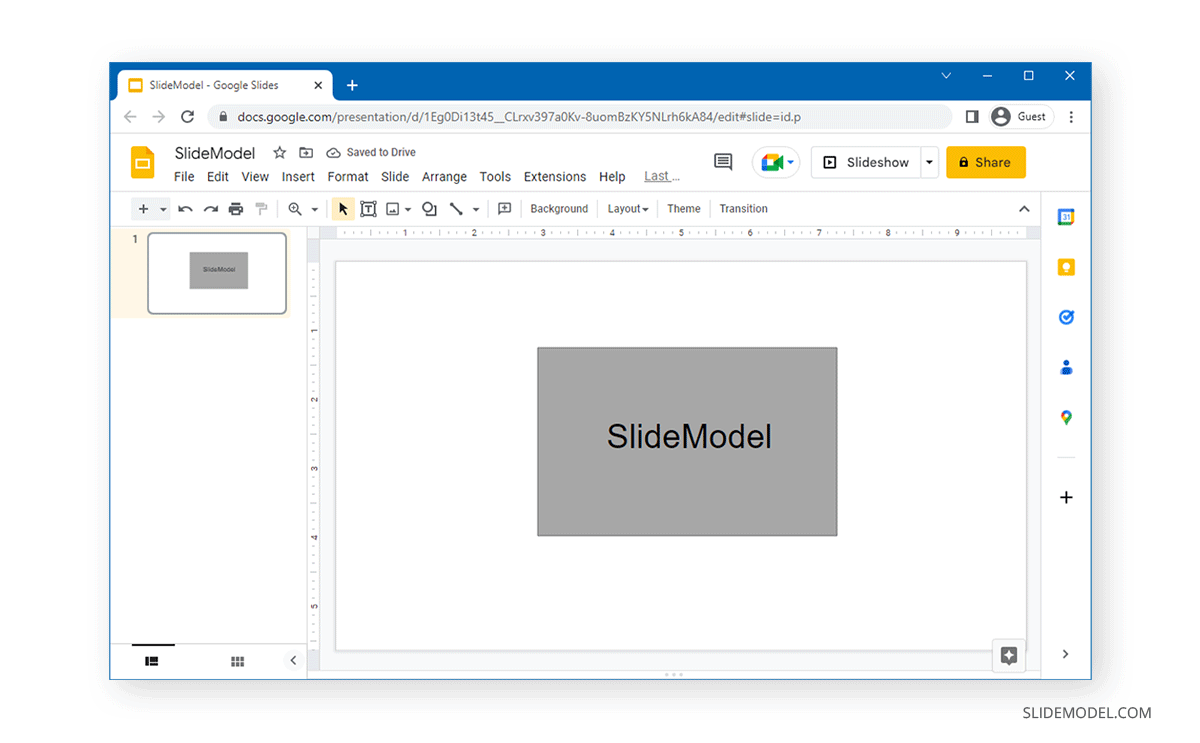Undo the last action

point(186,208)
